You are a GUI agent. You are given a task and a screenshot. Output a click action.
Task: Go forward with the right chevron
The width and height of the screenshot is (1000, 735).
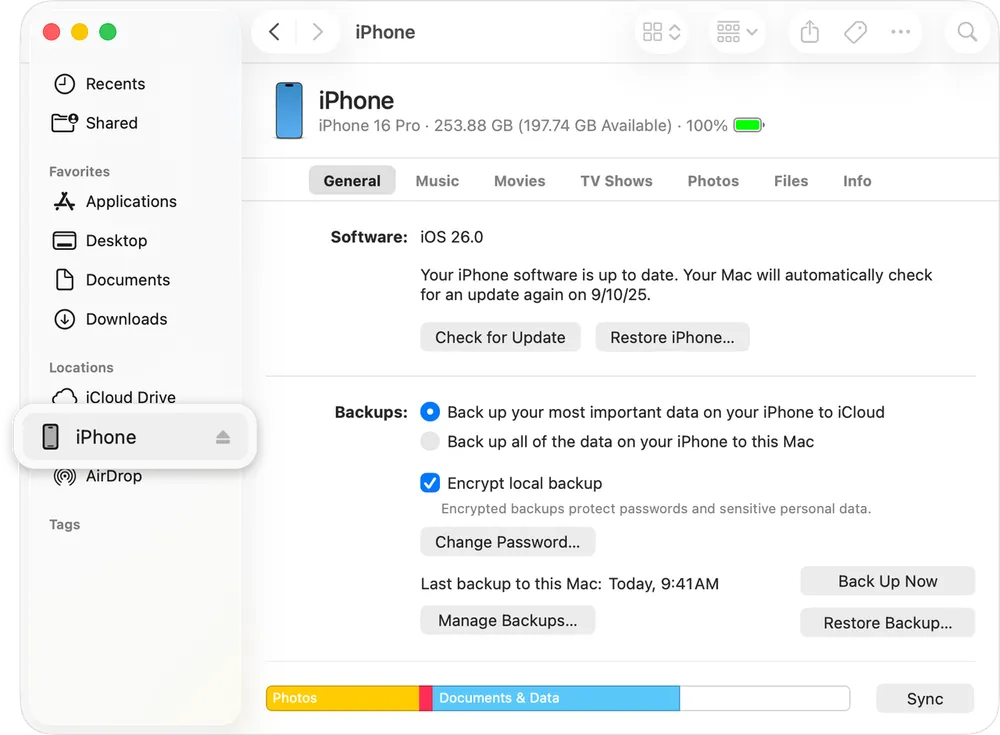317,32
